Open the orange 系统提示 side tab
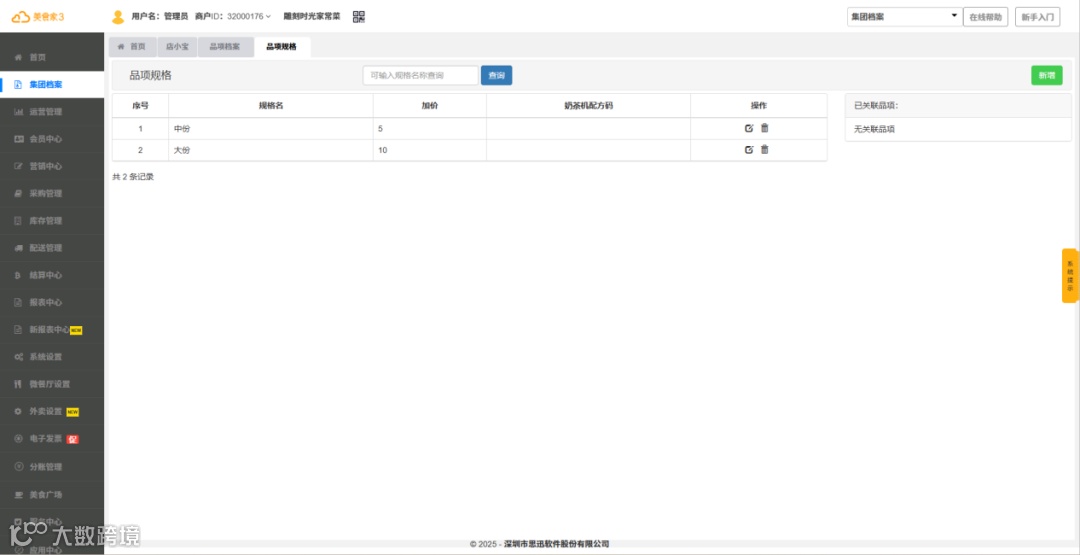 point(1070,275)
